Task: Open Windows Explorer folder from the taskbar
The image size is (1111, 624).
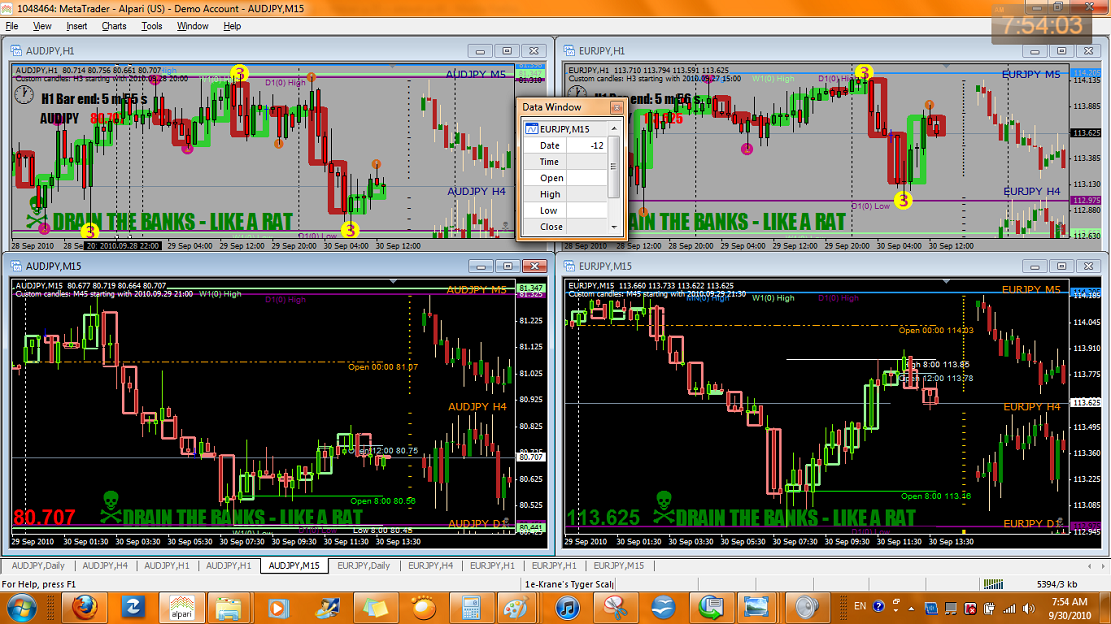Action: pos(229,608)
